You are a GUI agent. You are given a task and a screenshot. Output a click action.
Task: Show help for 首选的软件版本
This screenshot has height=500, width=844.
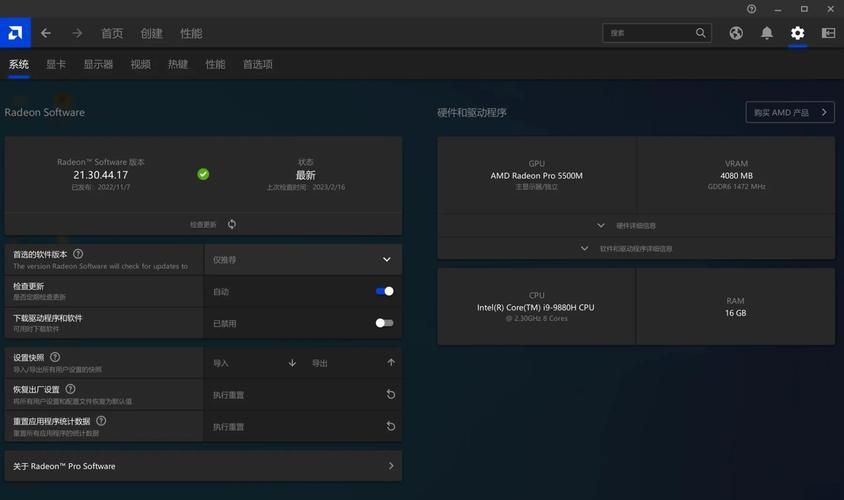78,253
